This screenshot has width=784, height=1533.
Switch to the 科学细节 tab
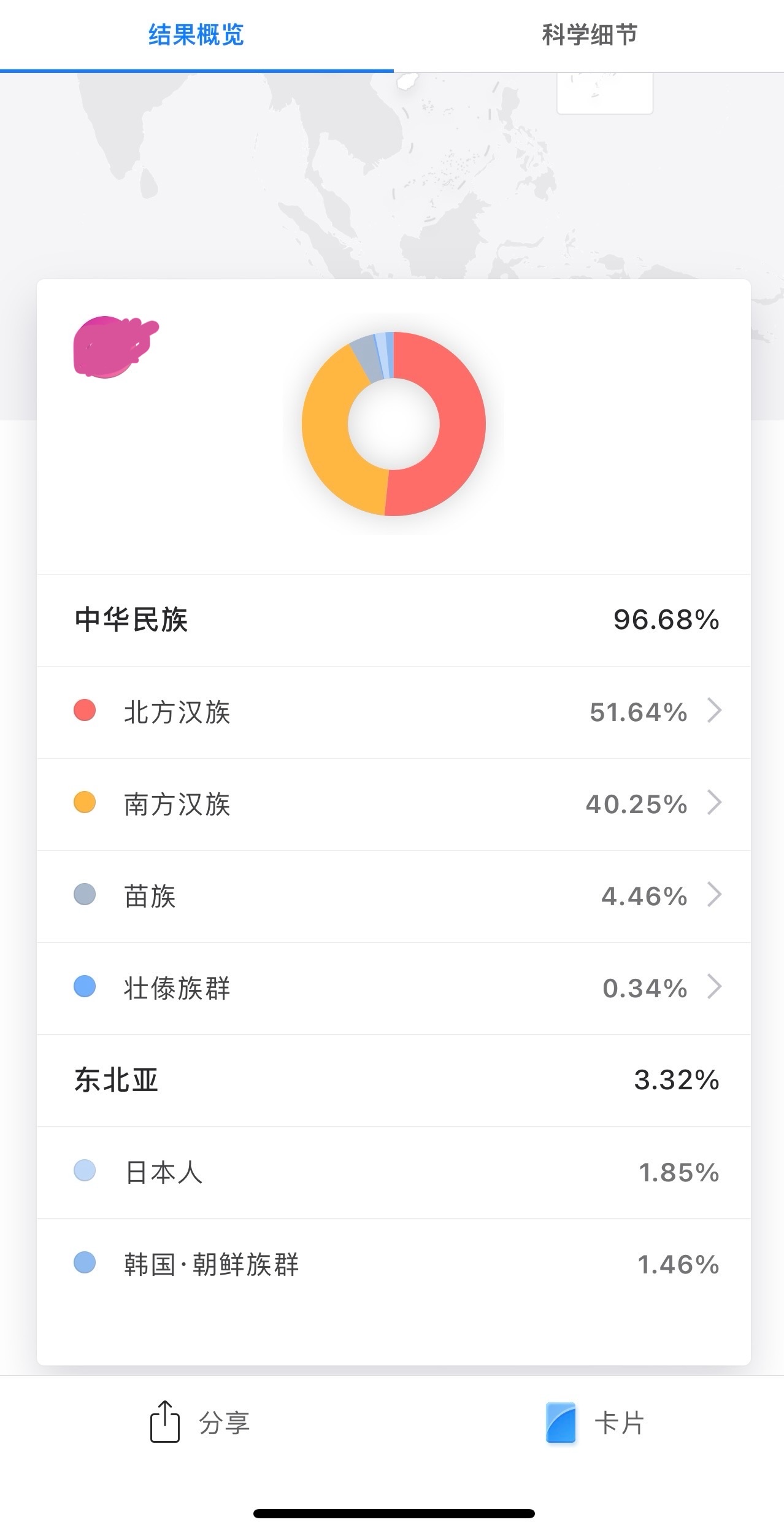click(589, 35)
